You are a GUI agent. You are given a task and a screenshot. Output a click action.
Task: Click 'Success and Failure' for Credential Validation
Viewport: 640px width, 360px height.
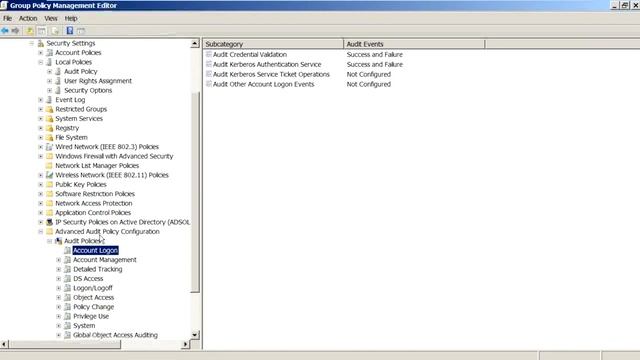(375, 54)
